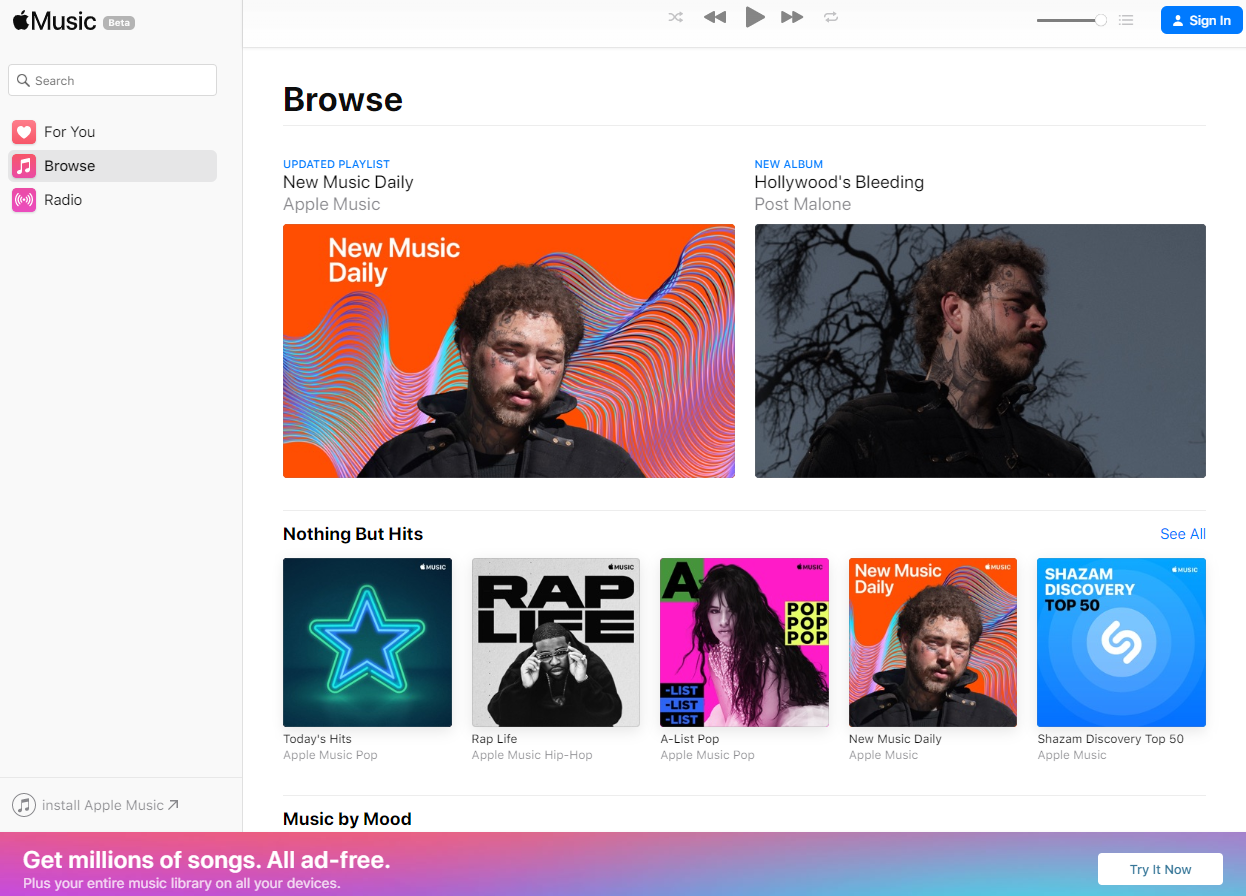The image size is (1246, 896).
Task: Click the Nothing But Hits heading
Action: pos(353,534)
